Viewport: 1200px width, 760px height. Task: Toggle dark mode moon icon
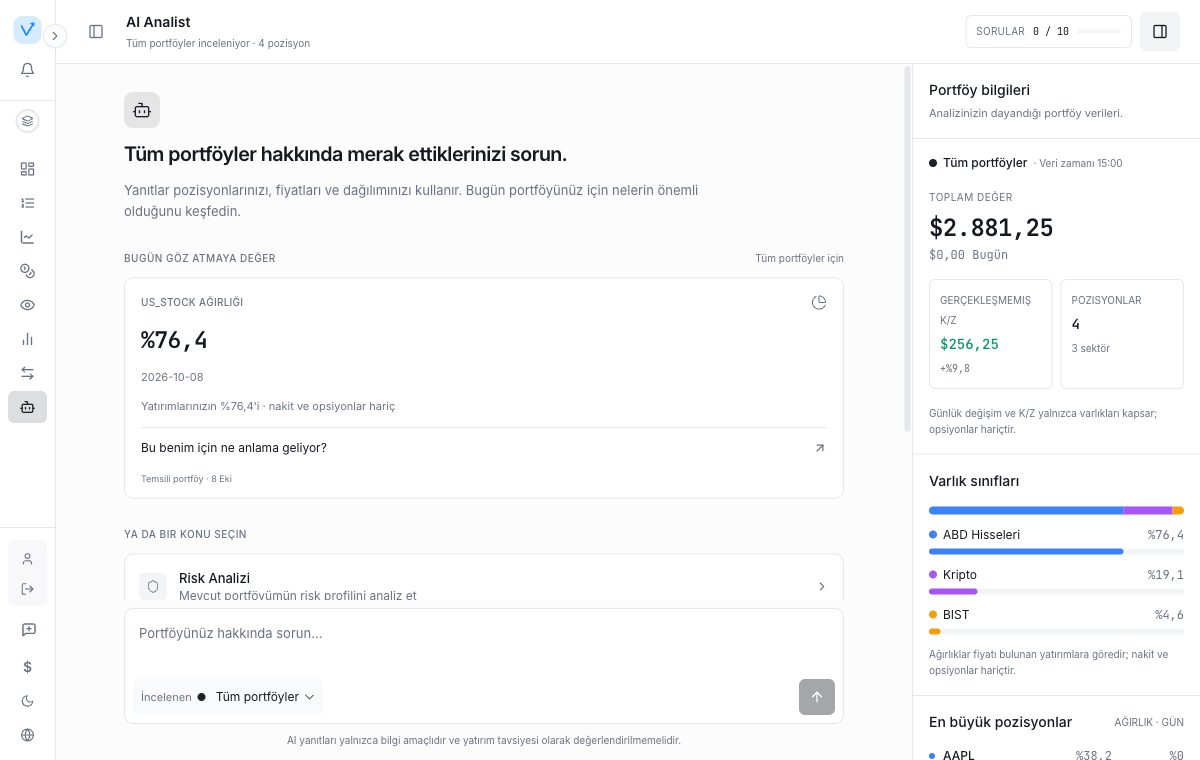coord(27,701)
